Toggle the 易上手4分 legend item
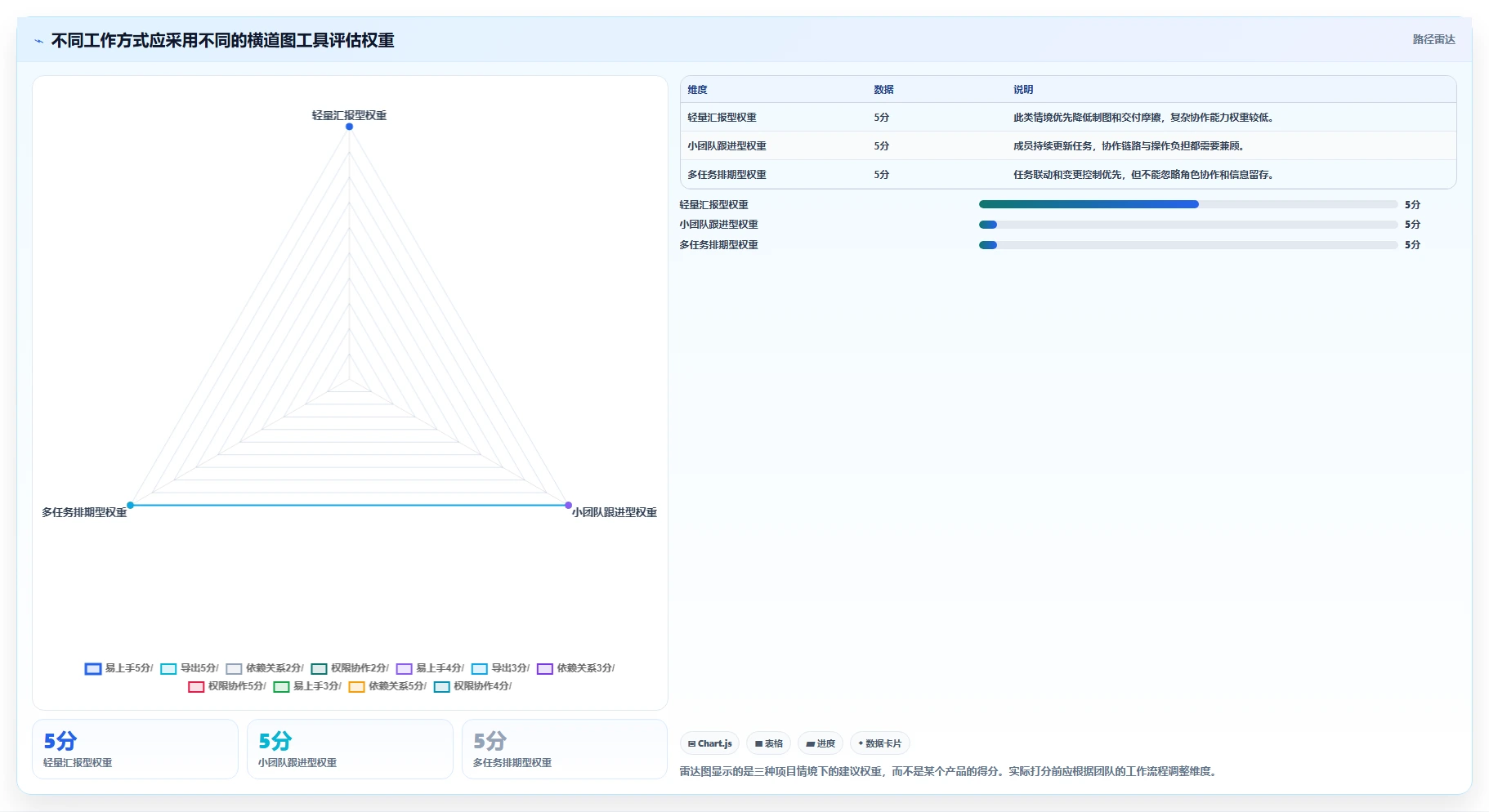Screen dimensions: 1489x812 tap(430, 668)
